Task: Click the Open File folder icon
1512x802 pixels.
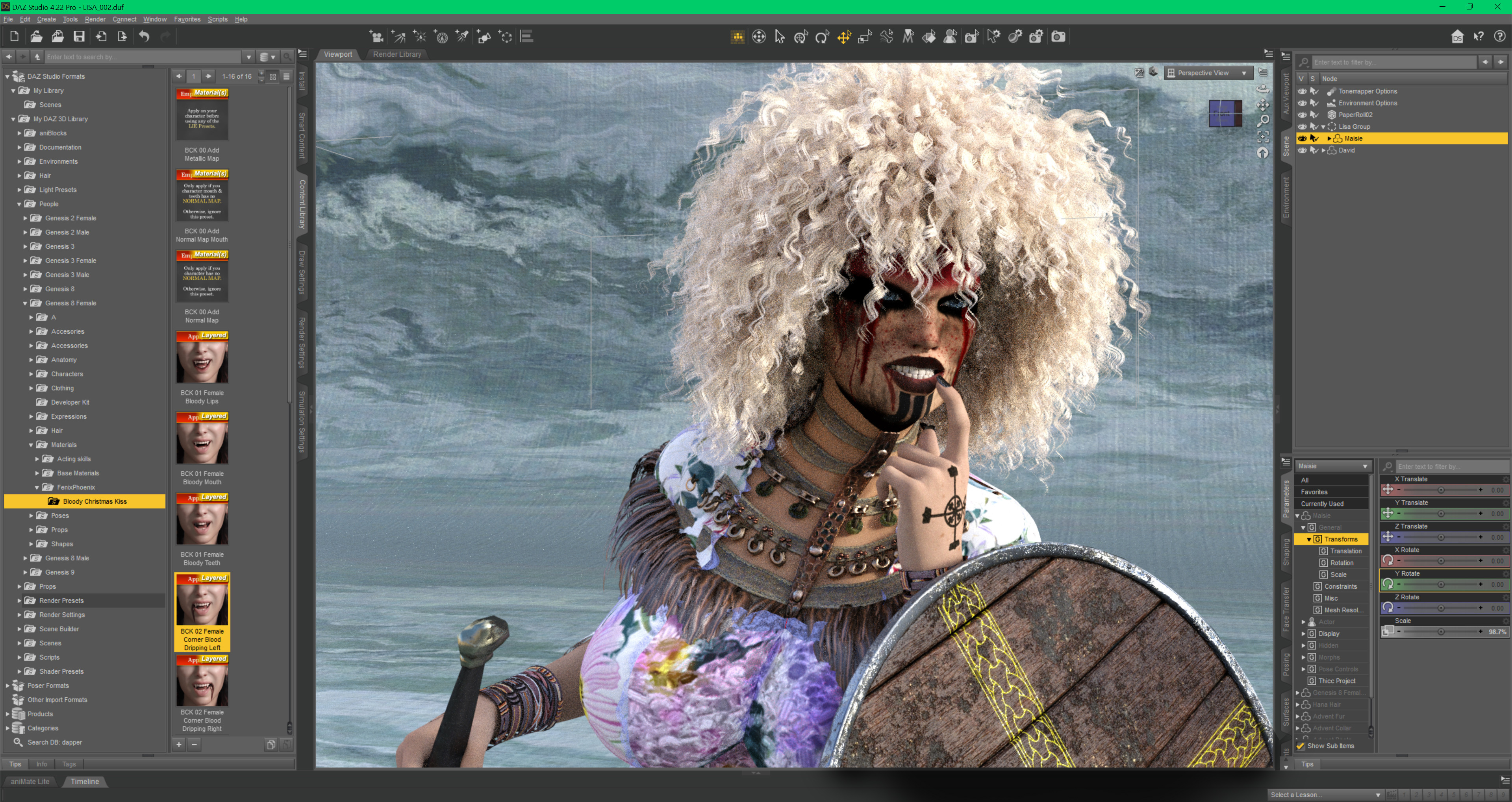Action: click(36, 36)
